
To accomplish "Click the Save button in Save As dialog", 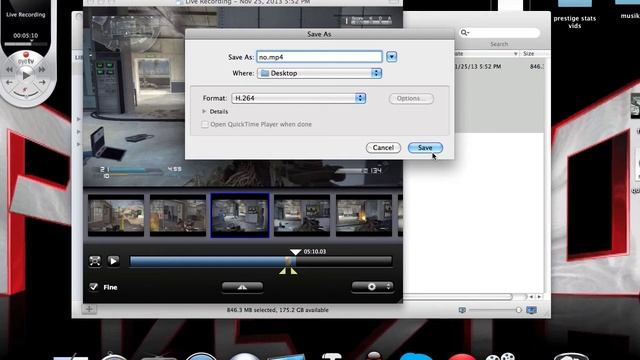I will point(425,148).
